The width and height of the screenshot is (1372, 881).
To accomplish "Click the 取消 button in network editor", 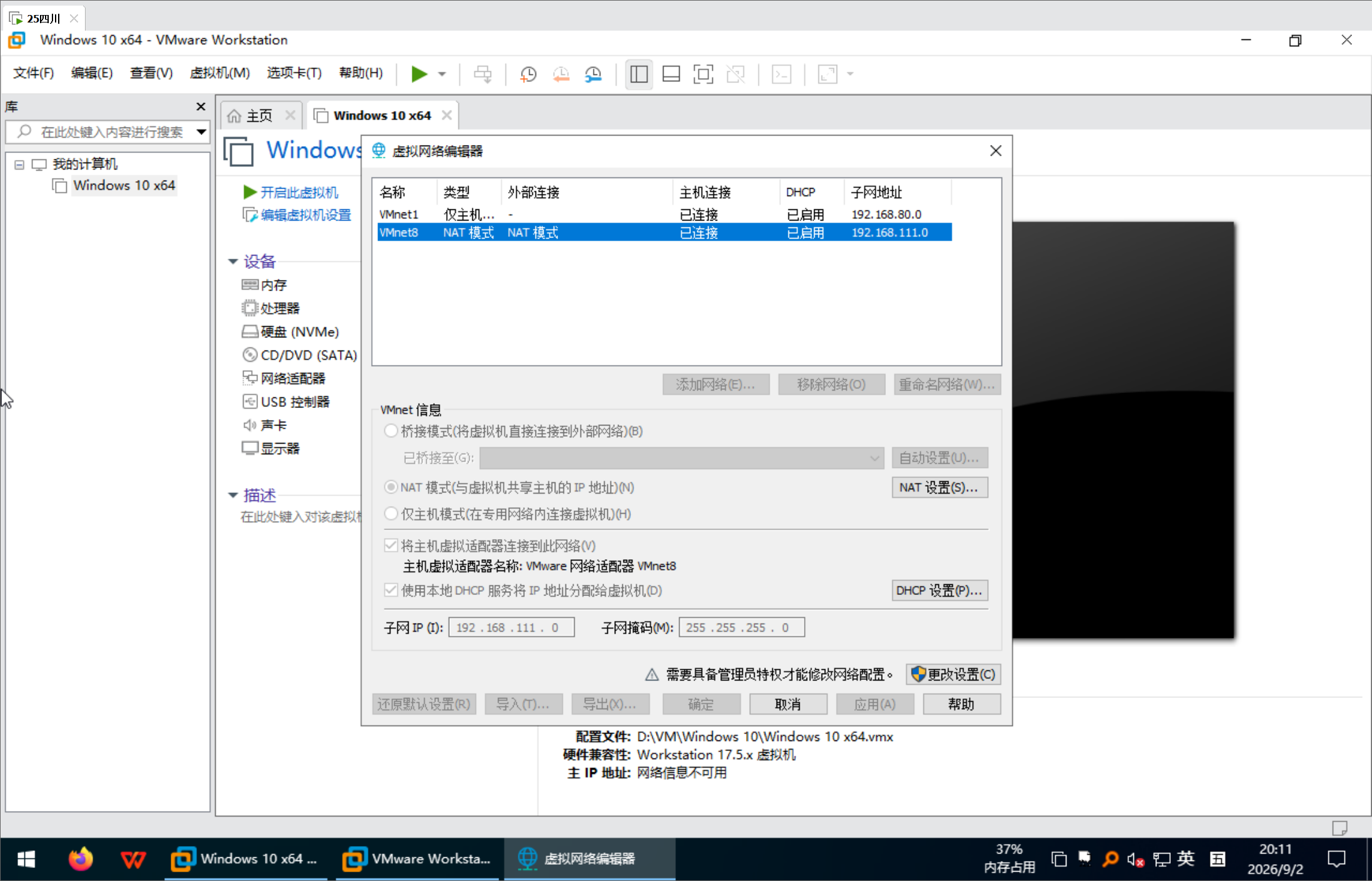I will [x=788, y=704].
